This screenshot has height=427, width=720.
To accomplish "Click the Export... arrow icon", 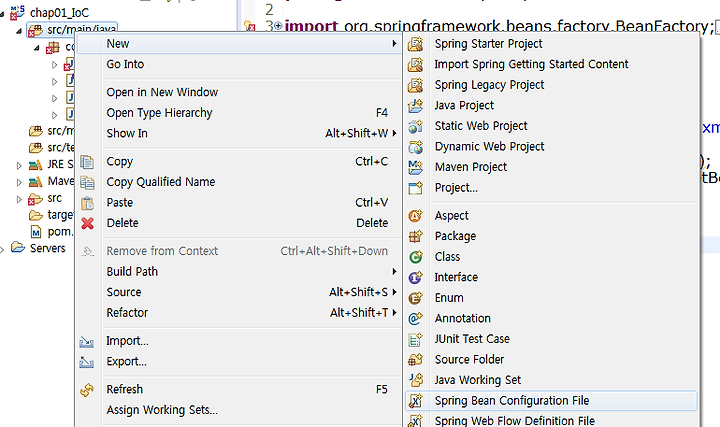I will [x=87, y=362].
